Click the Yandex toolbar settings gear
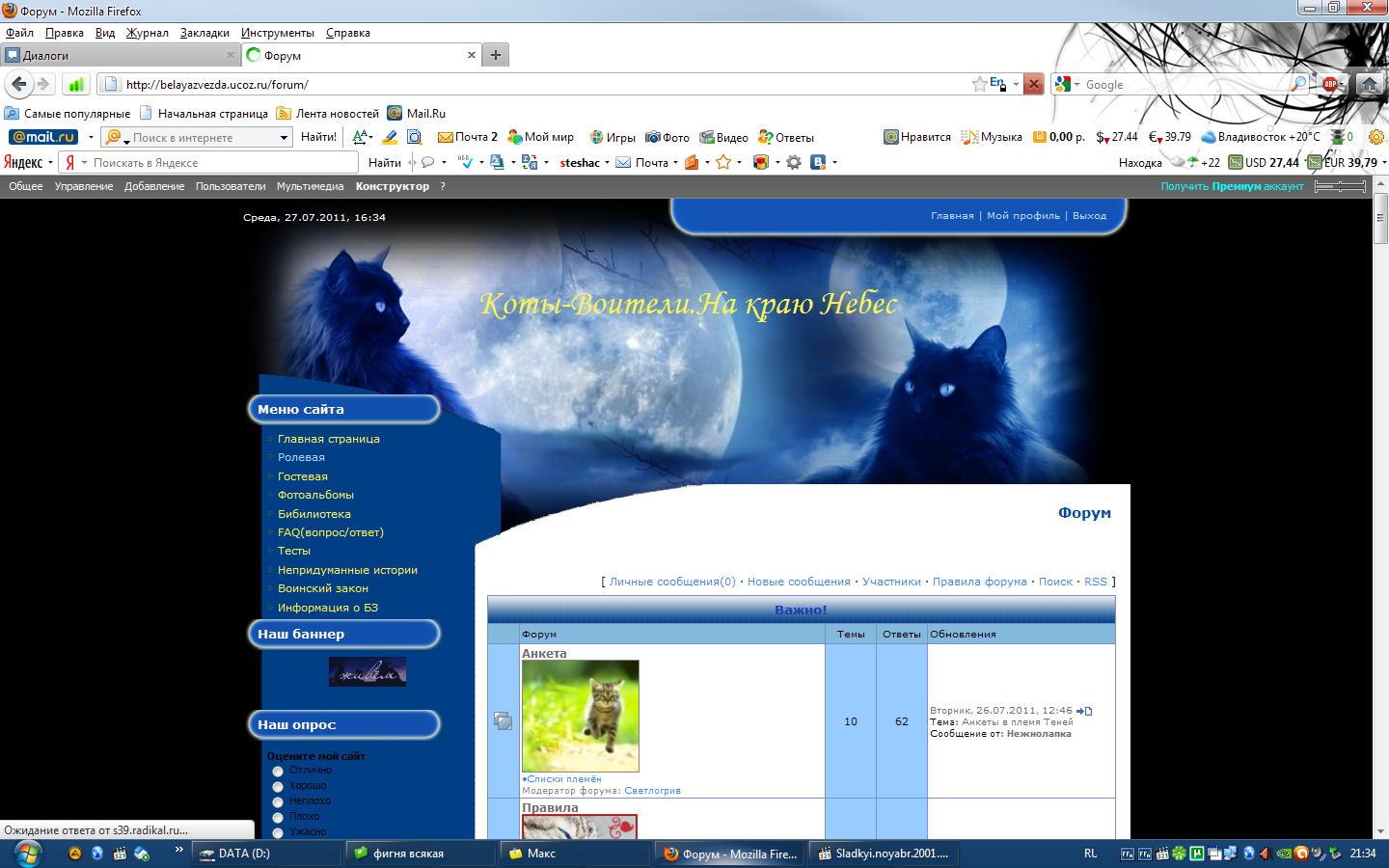Screen dimensions: 1389x868 point(793,162)
